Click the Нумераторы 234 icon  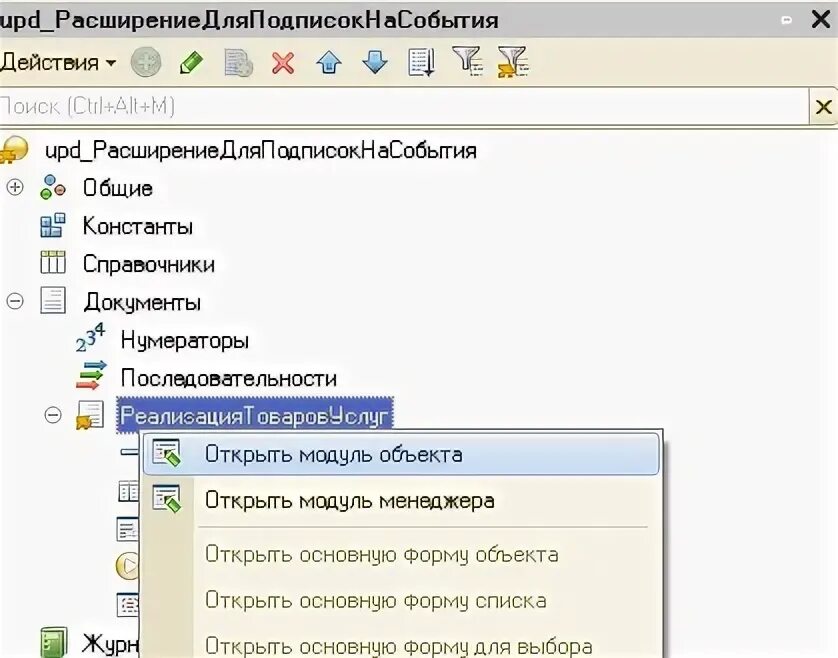point(90,338)
